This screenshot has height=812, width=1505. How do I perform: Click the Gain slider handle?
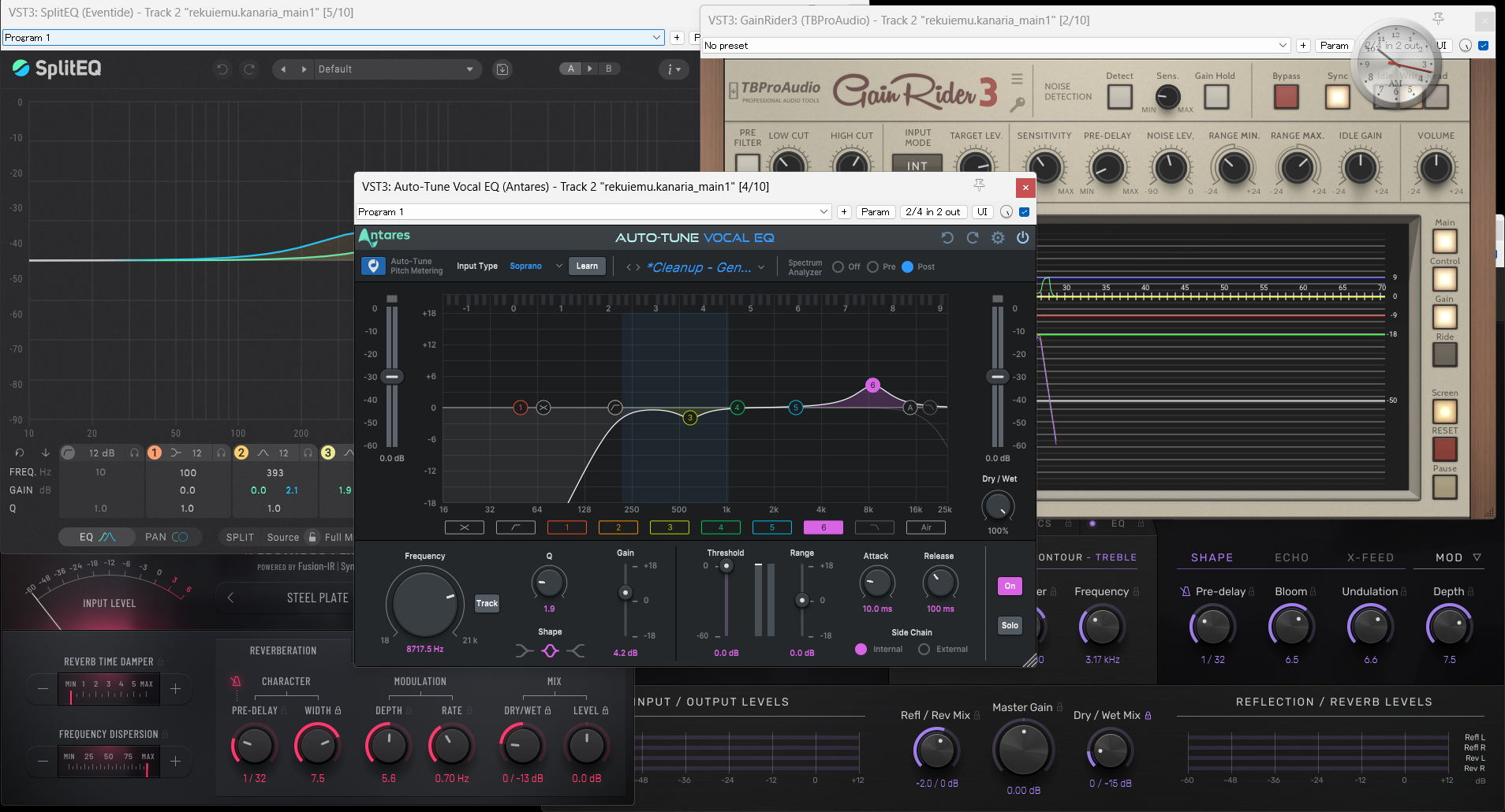[x=626, y=593]
